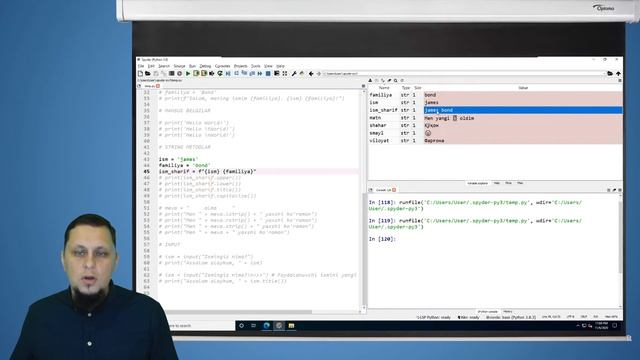Open the Run menu
Image resolution: width=640 pixels, height=360 pixels.
coord(192,66)
